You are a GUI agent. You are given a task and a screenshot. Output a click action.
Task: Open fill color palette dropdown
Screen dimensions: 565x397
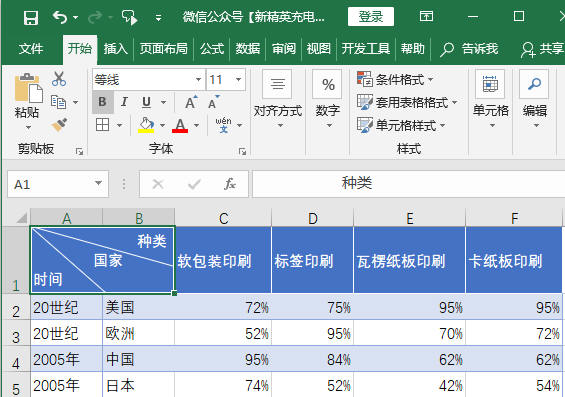162,125
